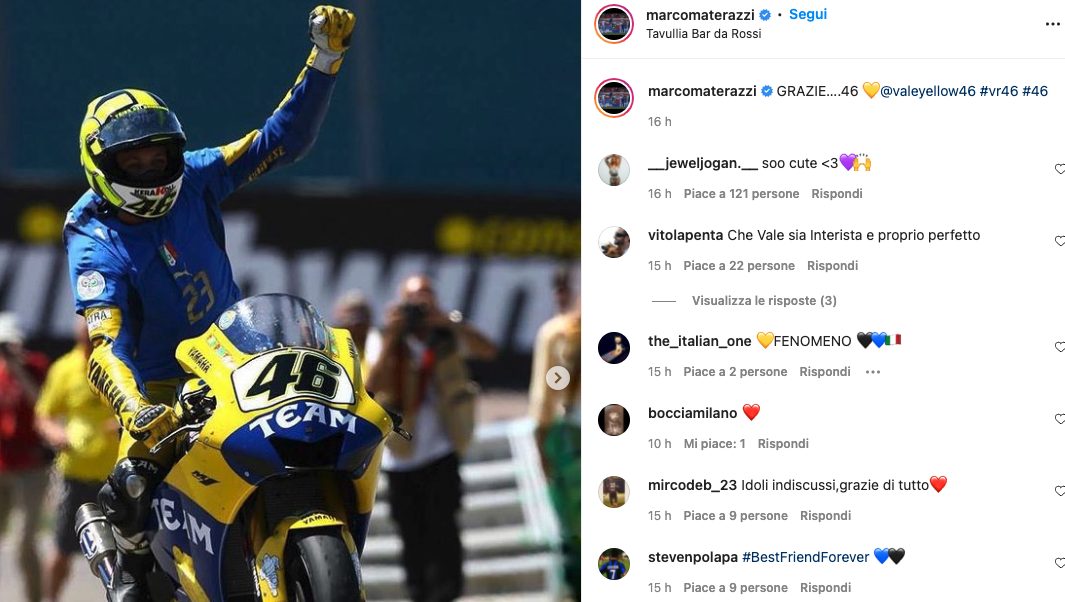Reply to vitolapenta via Rispondi
This screenshot has width=1065, height=602.
coord(832,266)
